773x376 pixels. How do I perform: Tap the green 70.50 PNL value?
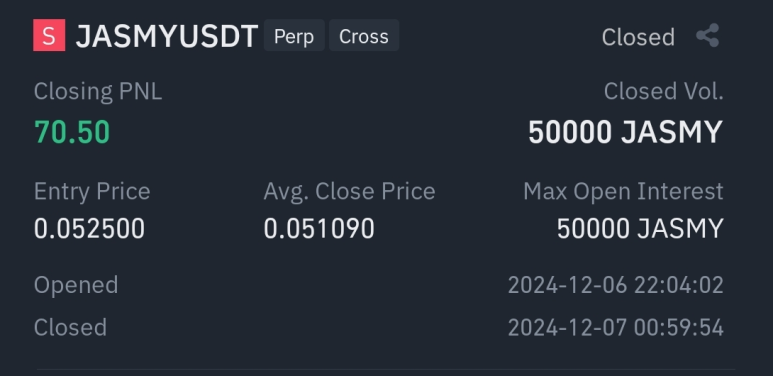pos(72,133)
